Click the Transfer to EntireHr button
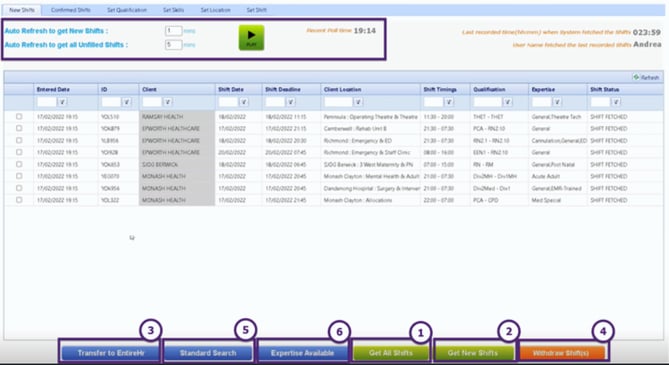The width and height of the screenshot is (669, 365). (x=111, y=353)
